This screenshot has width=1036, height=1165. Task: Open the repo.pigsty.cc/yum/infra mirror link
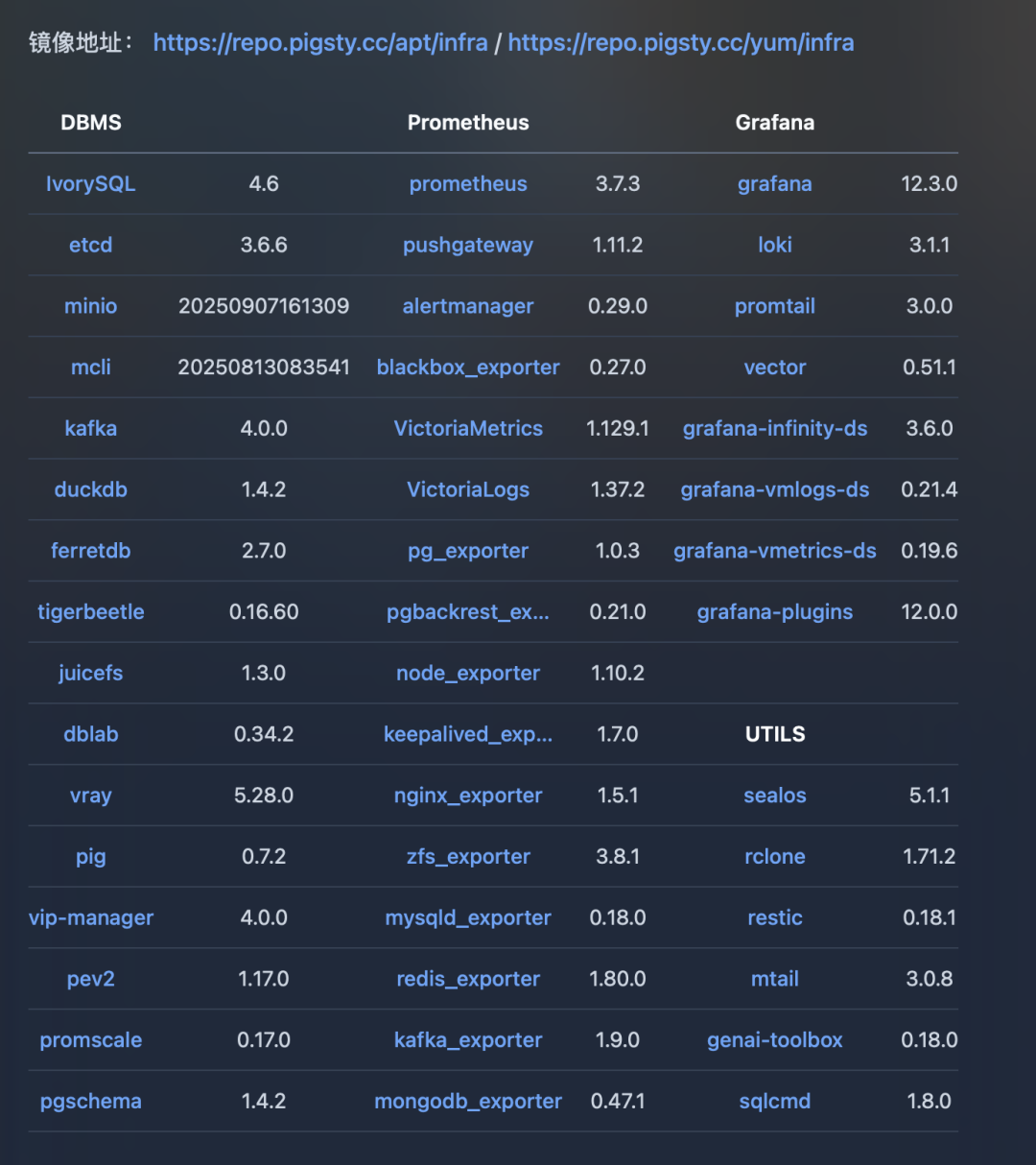(x=681, y=43)
